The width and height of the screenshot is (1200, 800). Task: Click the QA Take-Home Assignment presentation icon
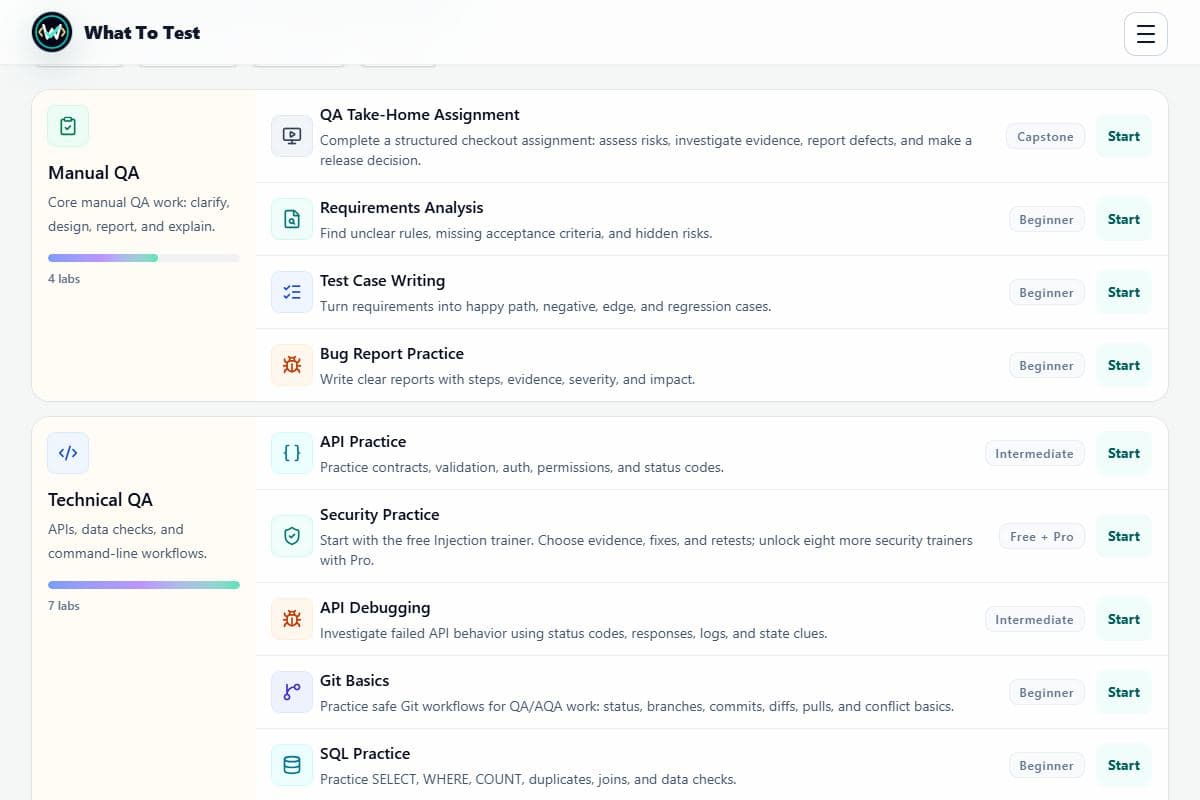point(292,136)
